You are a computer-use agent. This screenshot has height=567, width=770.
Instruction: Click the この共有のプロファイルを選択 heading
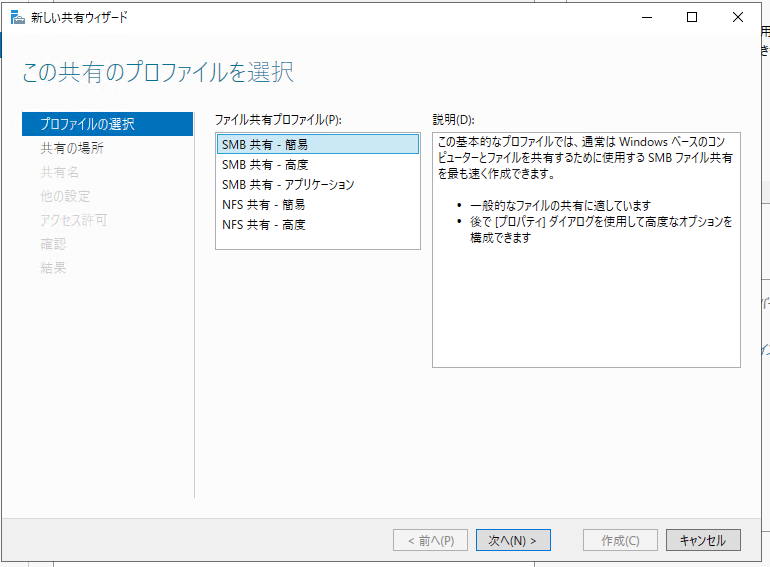[x=158, y=73]
